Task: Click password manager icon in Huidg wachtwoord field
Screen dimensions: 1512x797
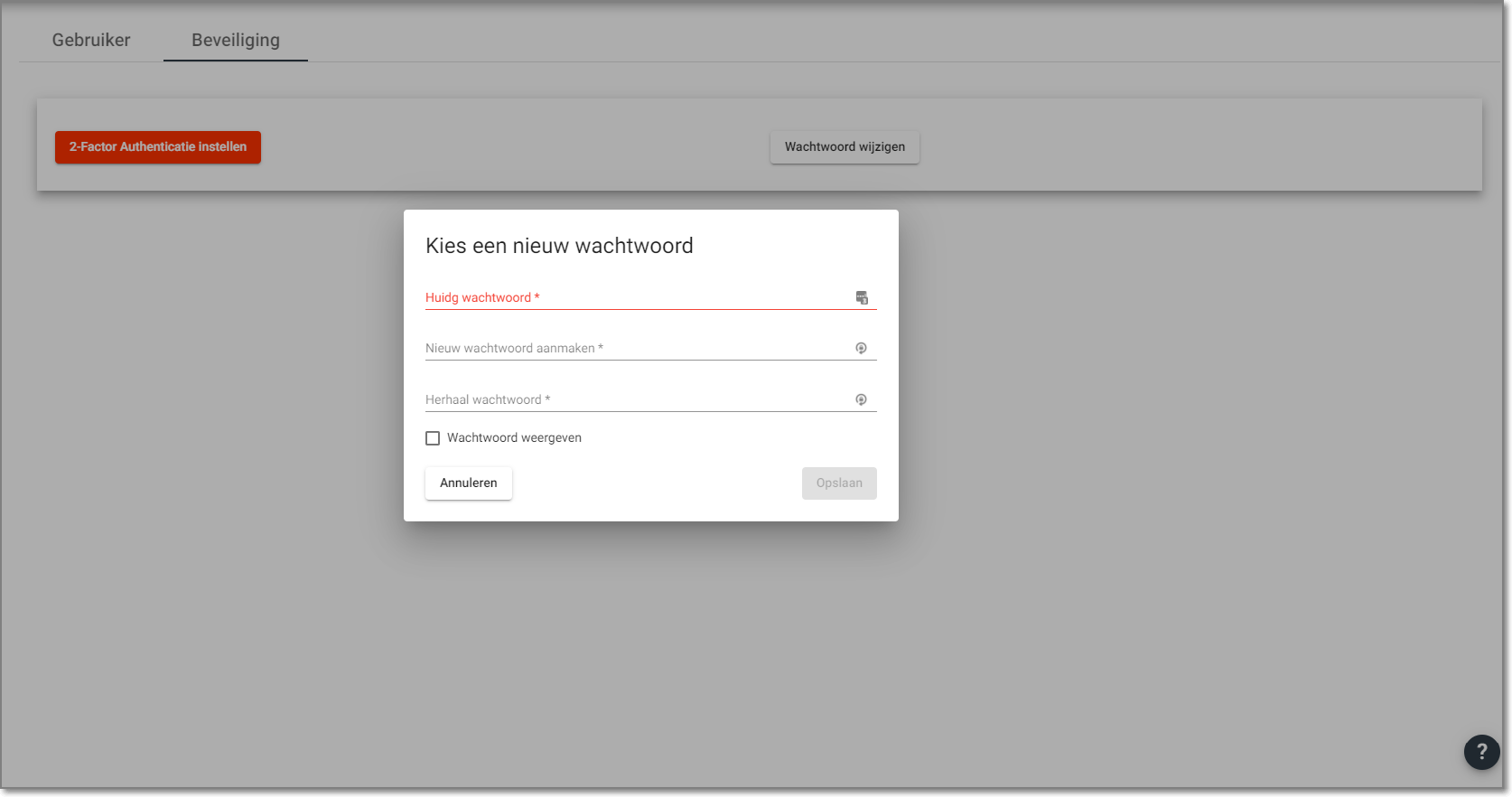Action: [862, 298]
